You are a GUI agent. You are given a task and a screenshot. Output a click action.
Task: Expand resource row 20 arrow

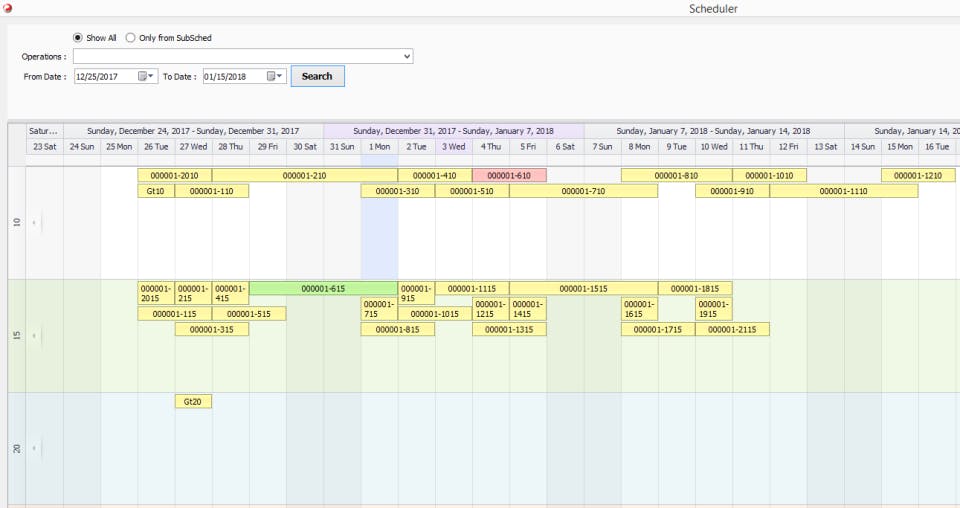click(x=34, y=448)
